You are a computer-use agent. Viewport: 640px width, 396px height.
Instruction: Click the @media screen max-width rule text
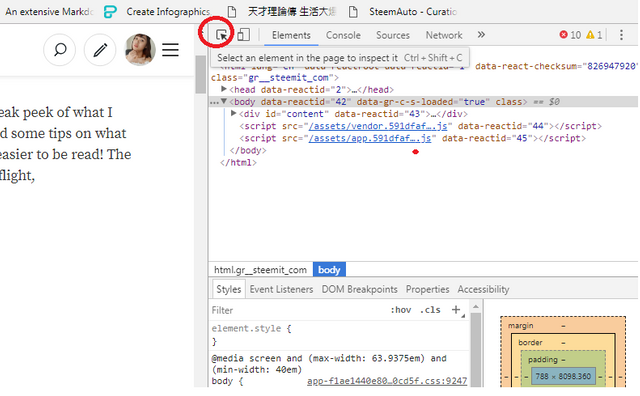point(329,364)
